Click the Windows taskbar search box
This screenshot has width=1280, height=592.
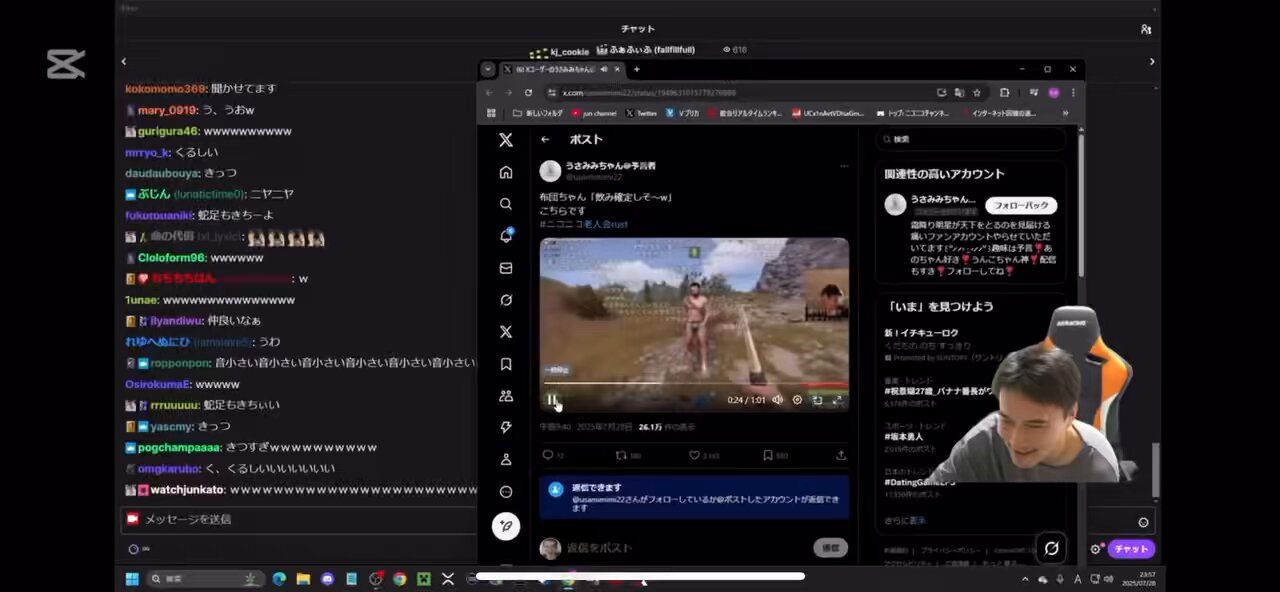click(204, 578)
